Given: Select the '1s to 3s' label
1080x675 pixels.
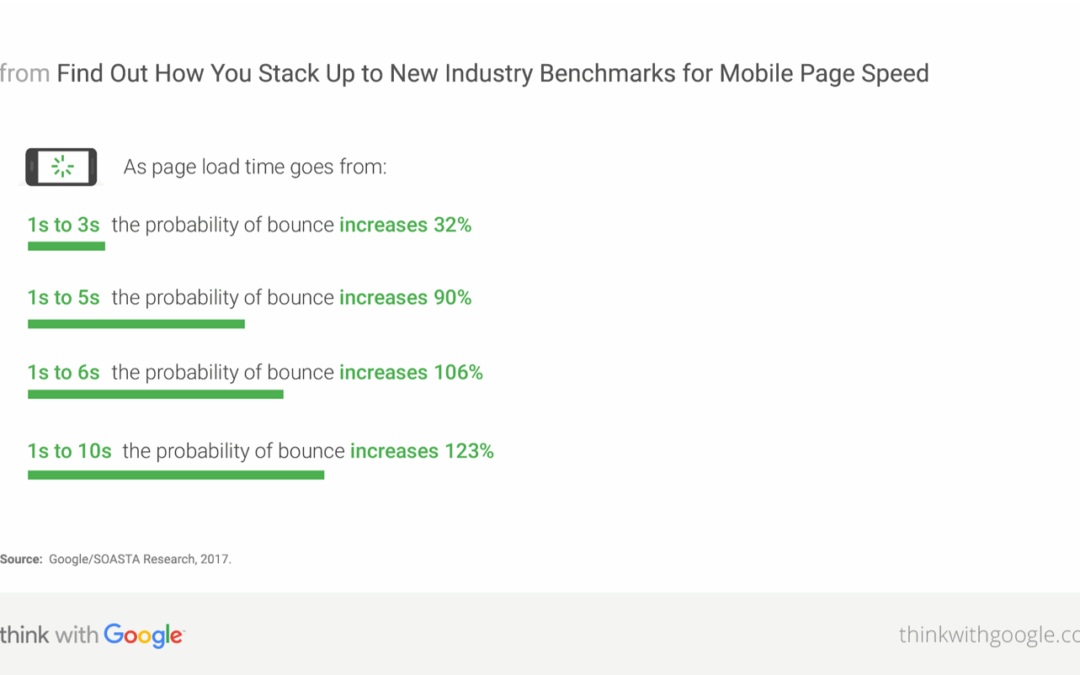Looking at the screenshot, I should [63, 225].
